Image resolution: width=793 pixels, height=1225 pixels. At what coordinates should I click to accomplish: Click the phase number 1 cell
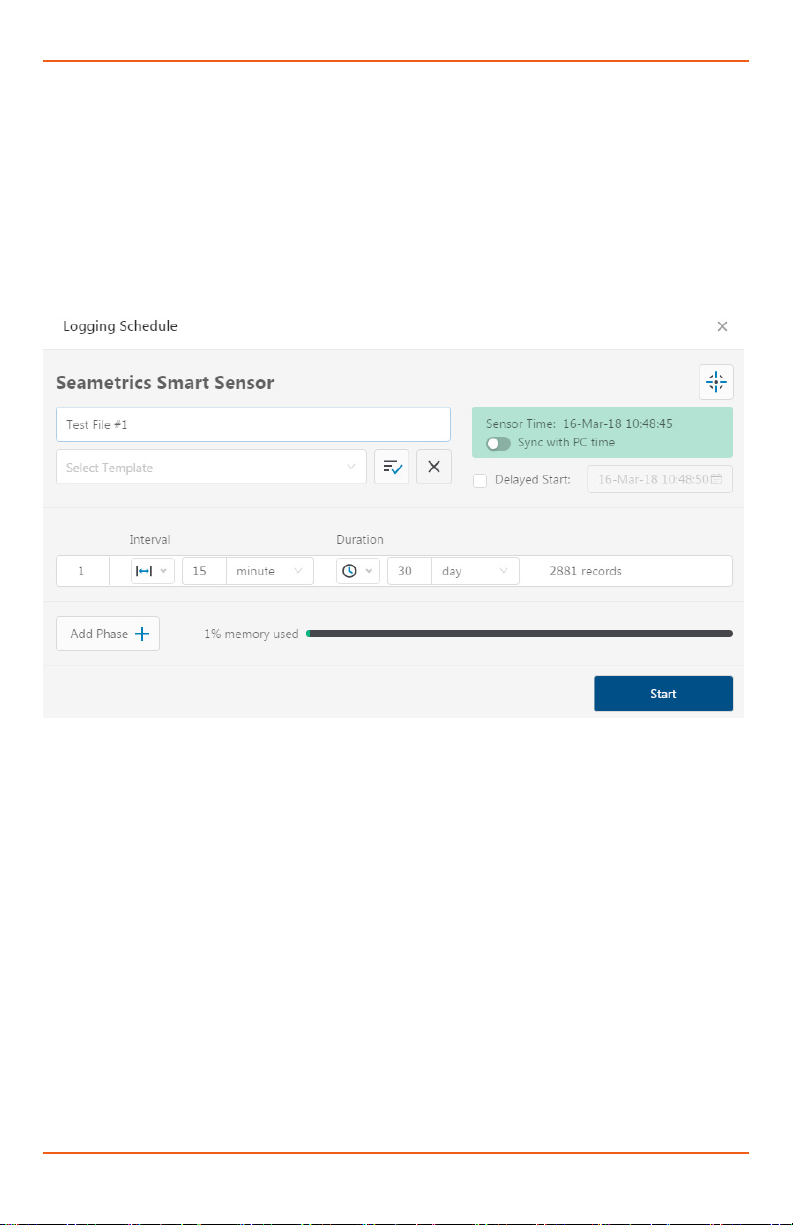tap(82, 571)
